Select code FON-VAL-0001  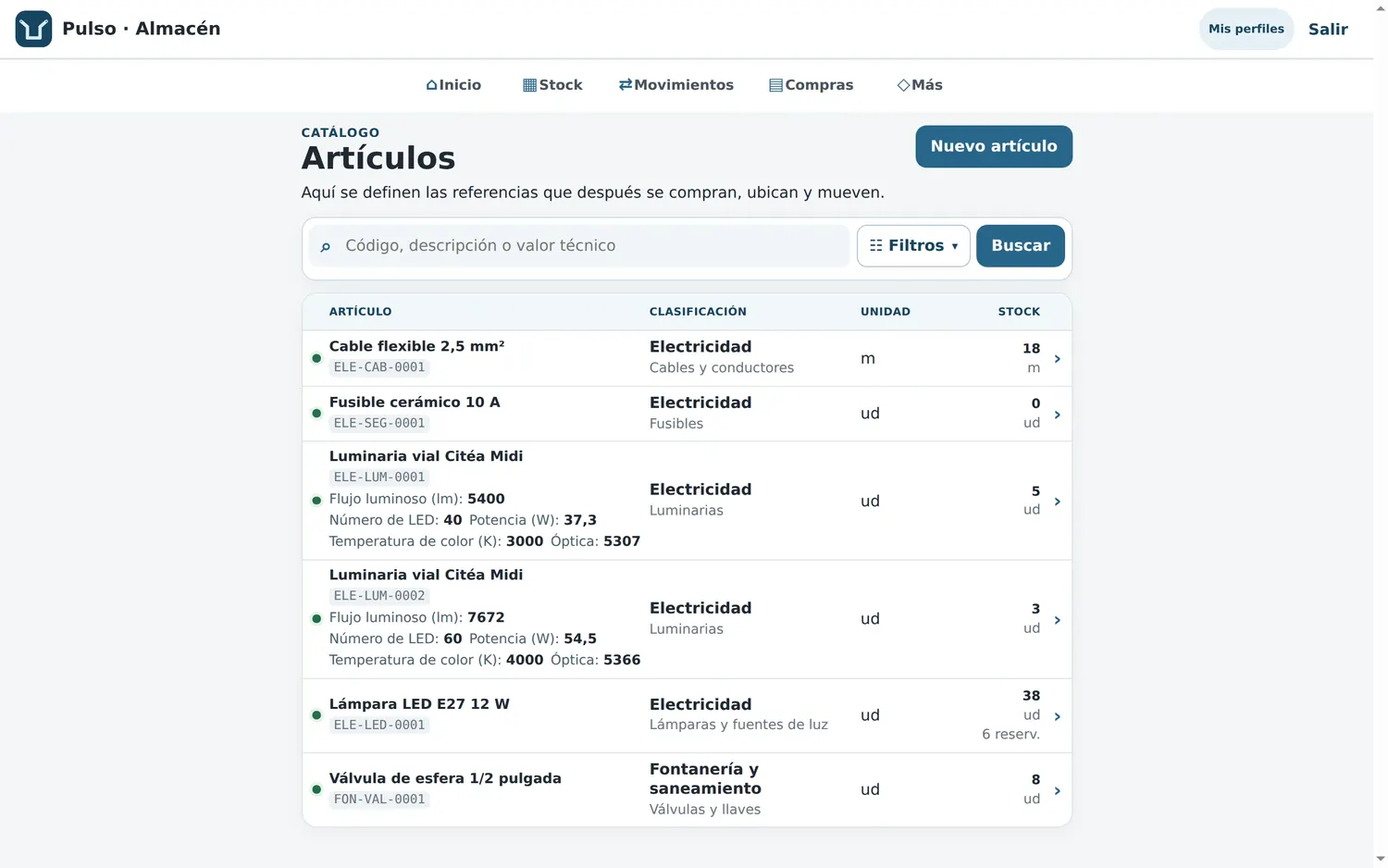(x=379, y=799)
